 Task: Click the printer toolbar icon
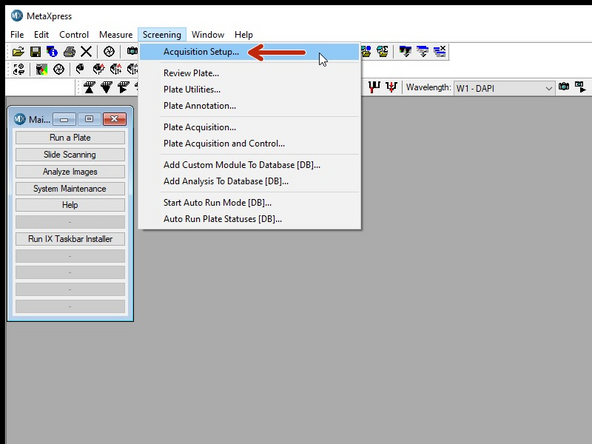69,51
